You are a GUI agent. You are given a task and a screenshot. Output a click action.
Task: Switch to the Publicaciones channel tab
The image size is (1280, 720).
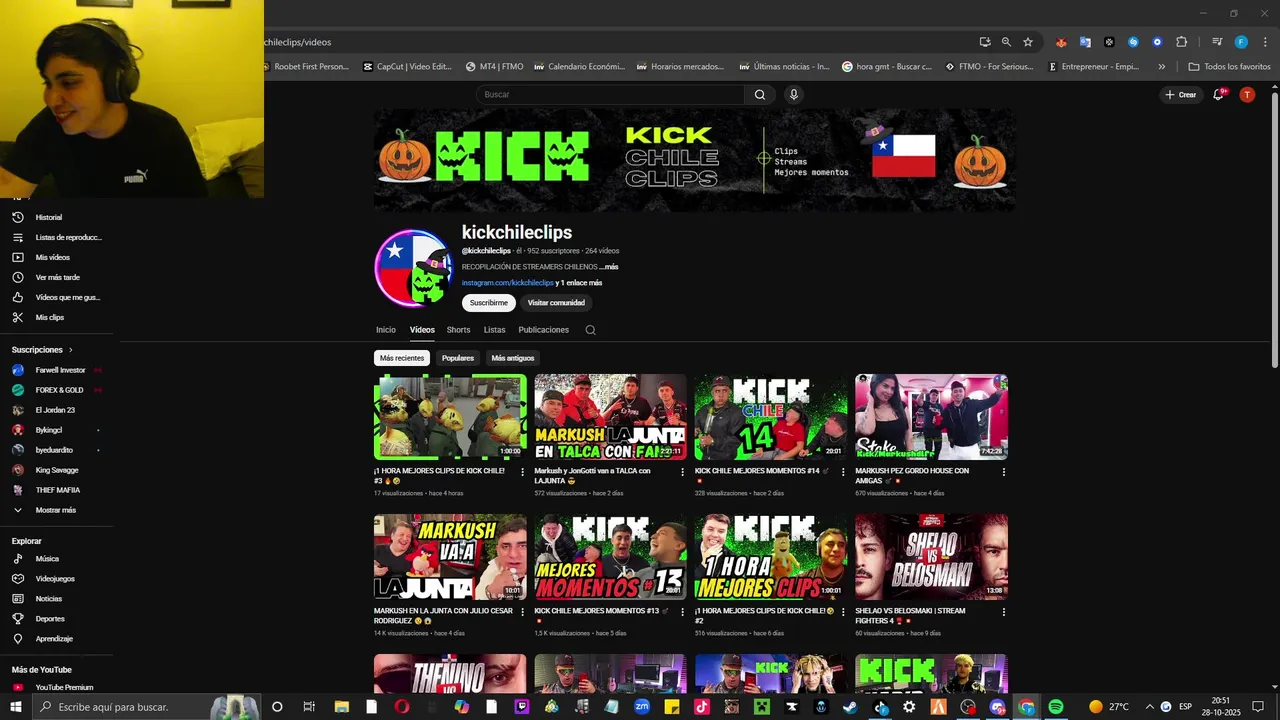click(x=543, y=330)
